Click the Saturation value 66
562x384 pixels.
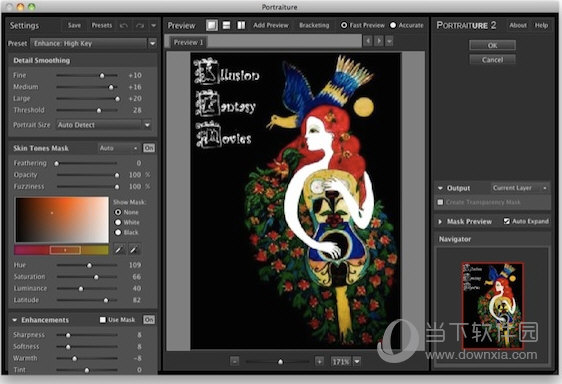click(x=137, y=277)
